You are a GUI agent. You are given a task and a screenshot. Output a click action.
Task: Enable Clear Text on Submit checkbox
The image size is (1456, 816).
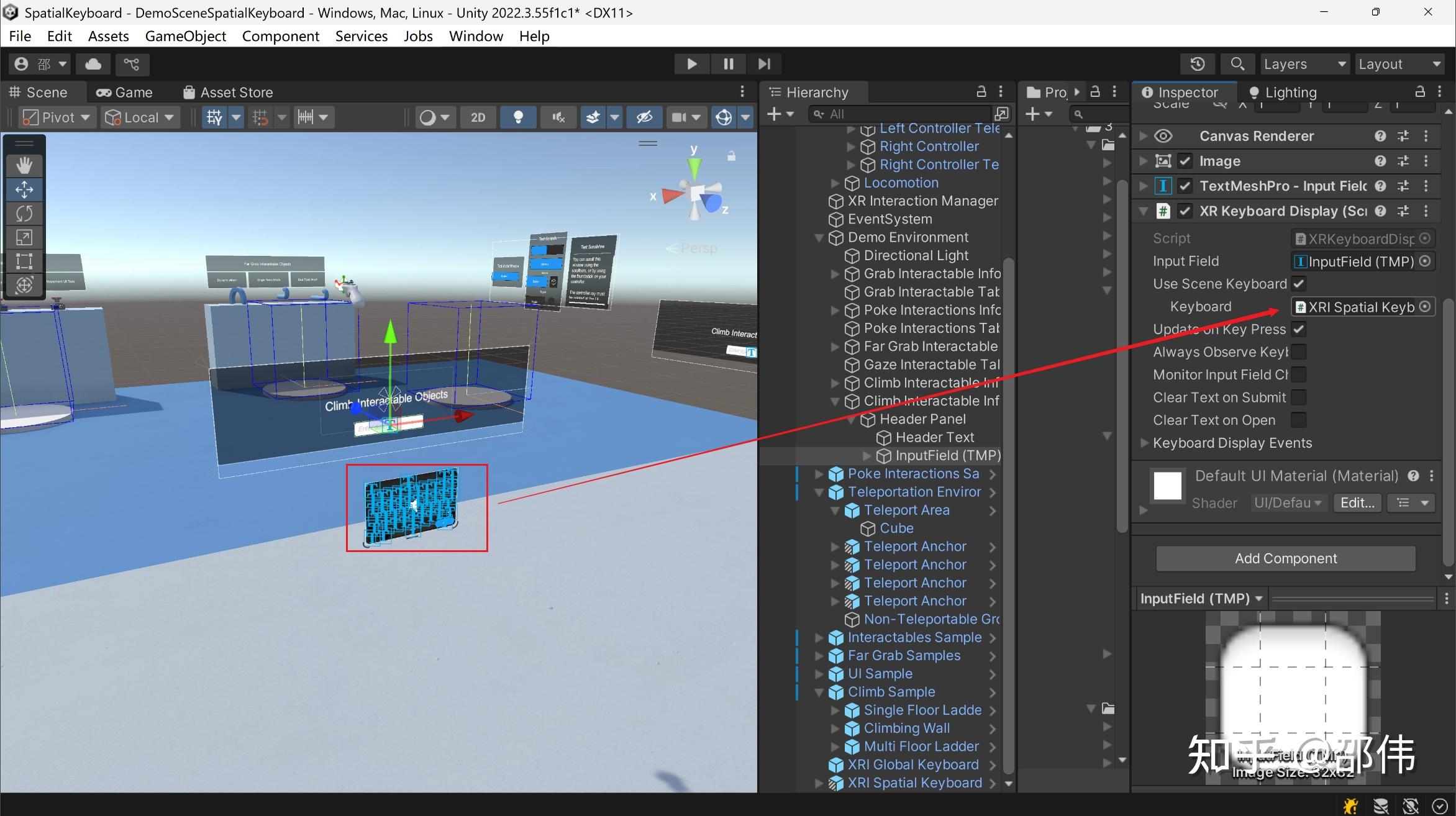(1298, 397)
